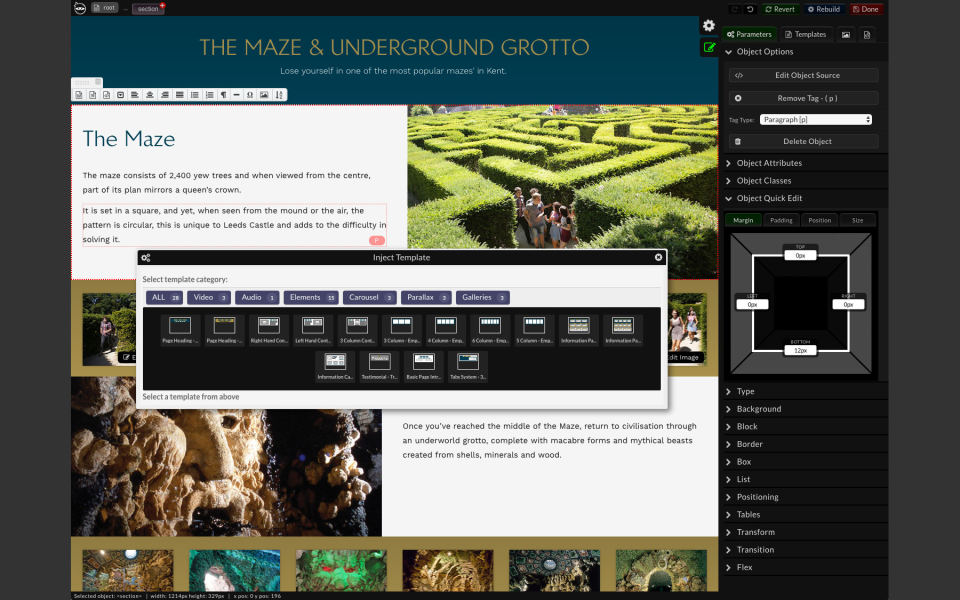Click the dropdown box icon in editor toolbar

click(121, 95)
